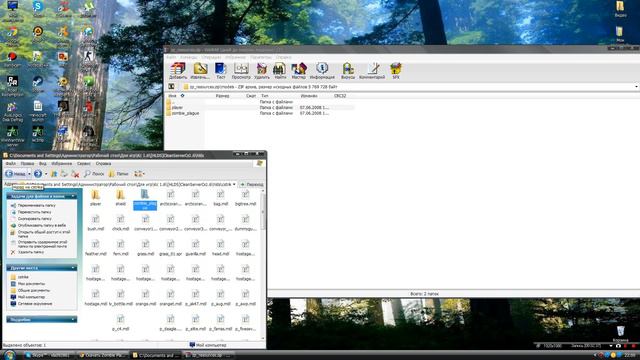Click the WinRAR Тест (Test) toolbar icon
The width and height of the screenshot is (640, 360).
(x=220, y=71)
